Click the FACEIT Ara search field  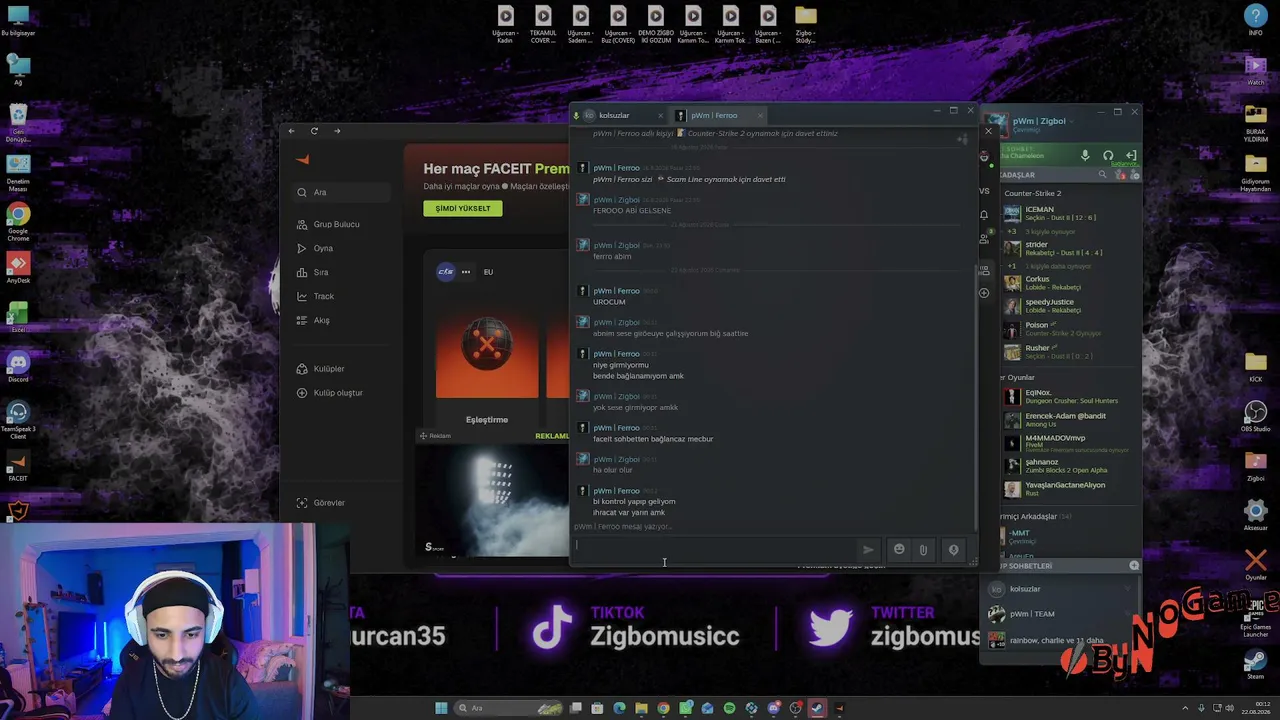point(340,192)
